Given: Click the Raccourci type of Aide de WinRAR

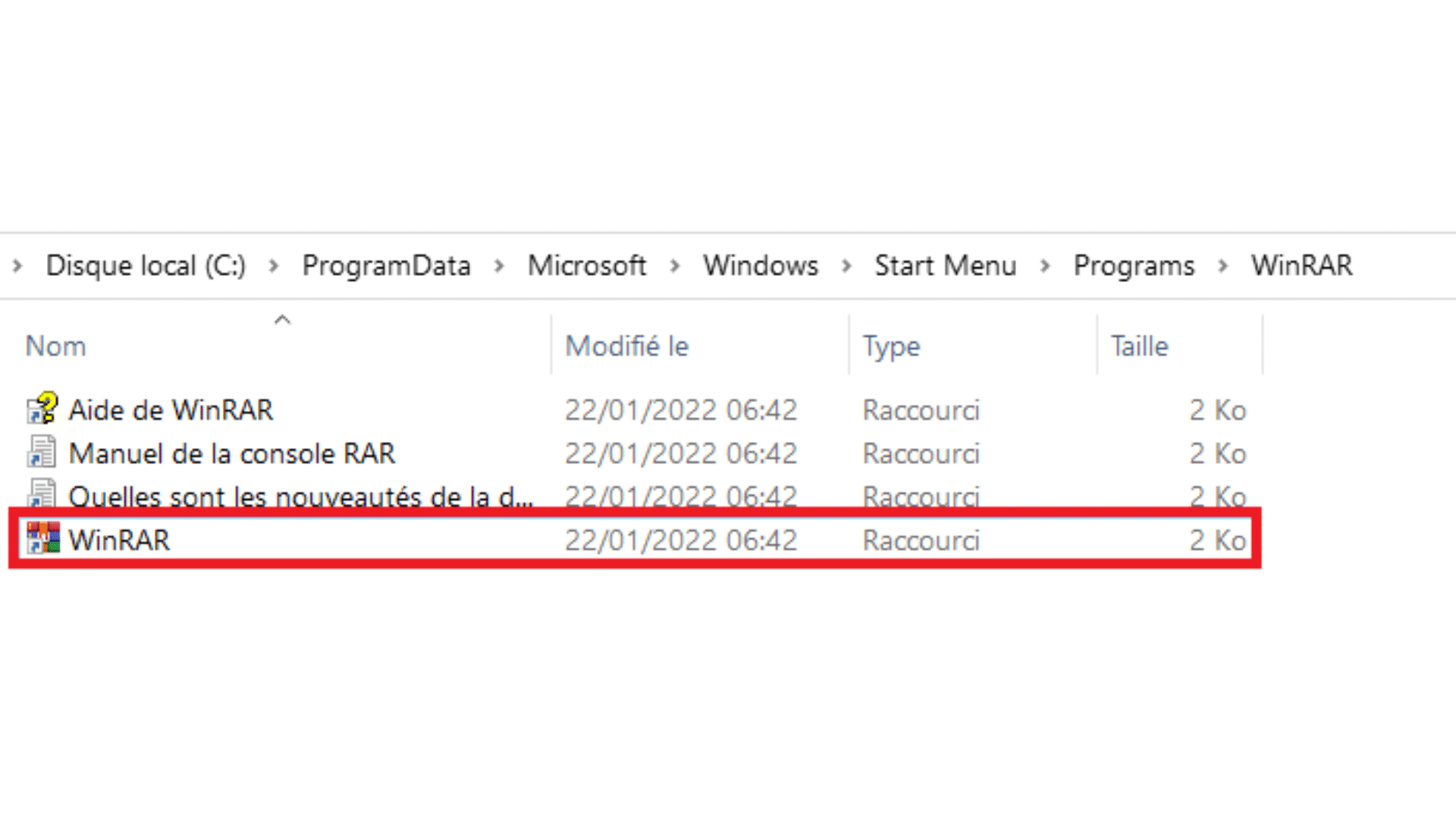Looking at the screenshot, I should pyautogui.click(x=921, y=410).
